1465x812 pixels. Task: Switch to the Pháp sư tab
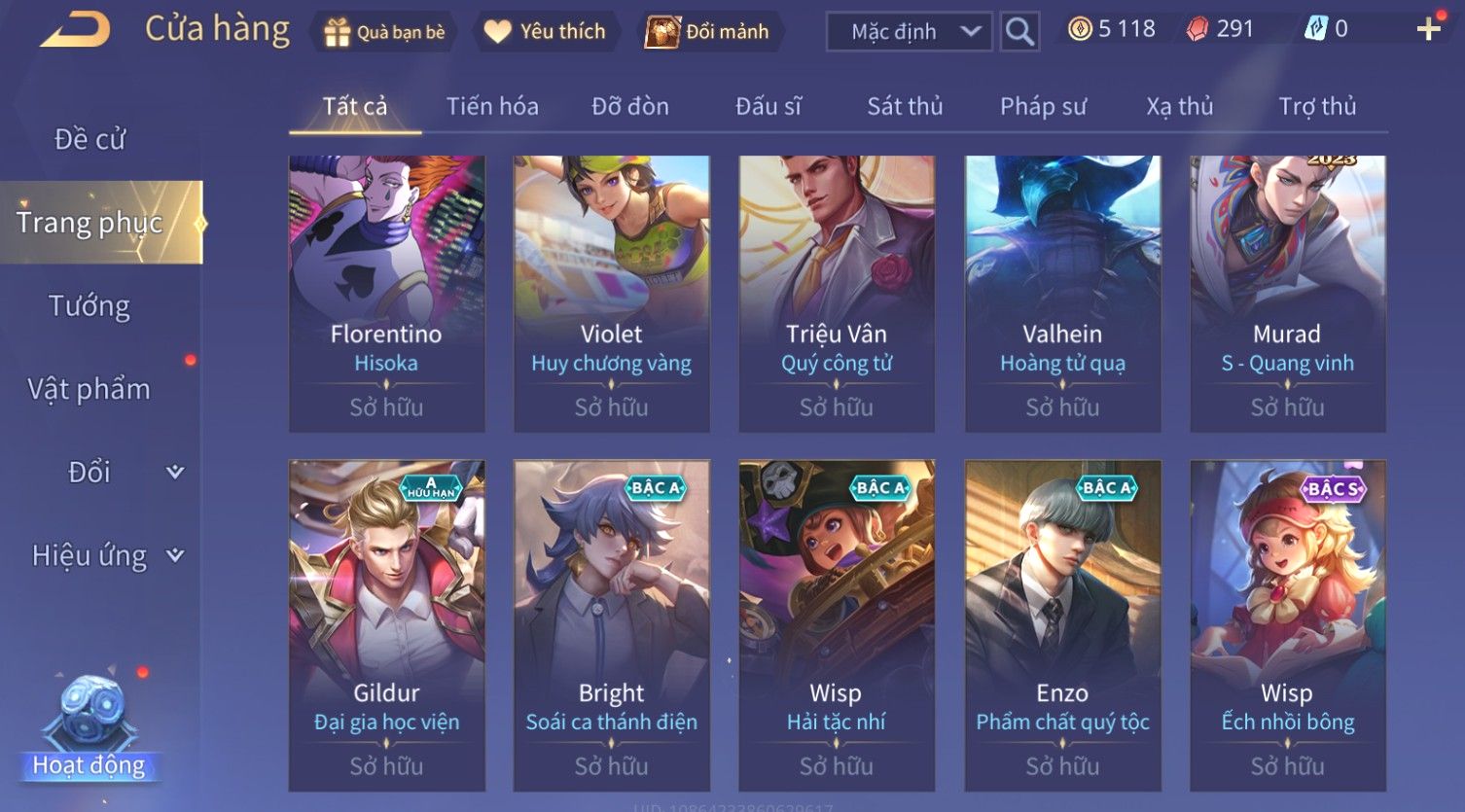tap(1043, 106)
